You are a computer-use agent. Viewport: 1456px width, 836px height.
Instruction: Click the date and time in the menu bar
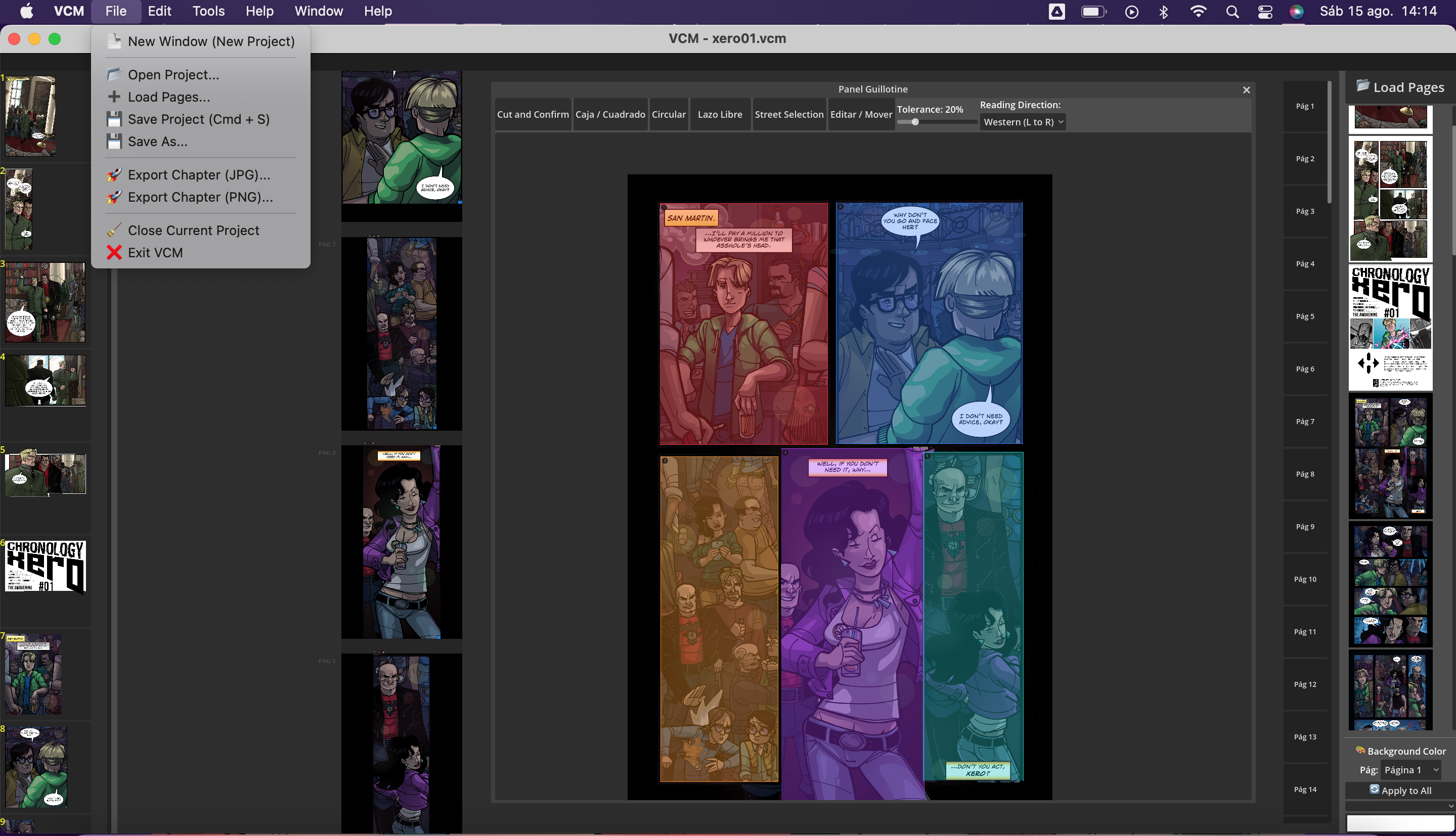click(x=1378, y=11)
